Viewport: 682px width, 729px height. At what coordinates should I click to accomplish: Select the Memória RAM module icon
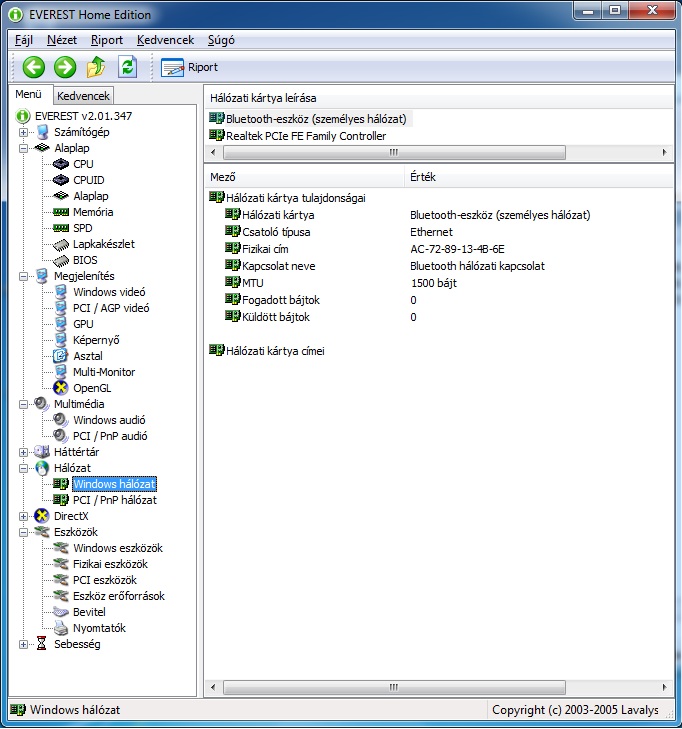[61, 212]
